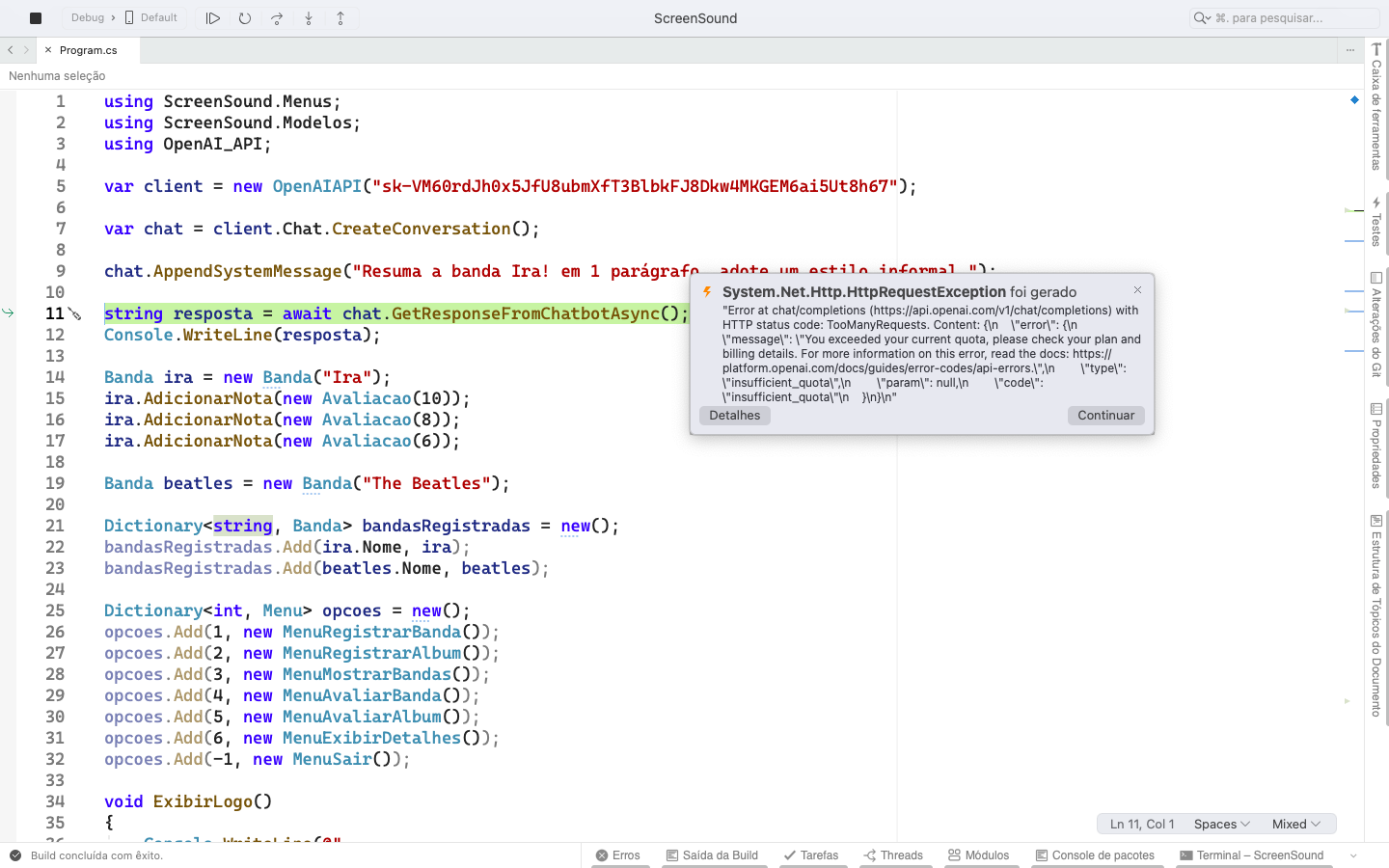Open the editor tab overflow ellipsis menu

(x=1350, y=50)
